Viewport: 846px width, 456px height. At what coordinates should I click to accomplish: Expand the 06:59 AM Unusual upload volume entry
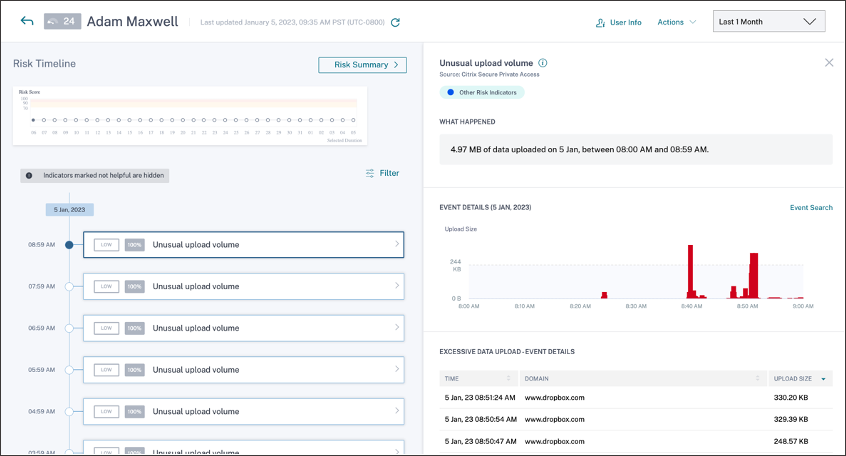point(244,328)
